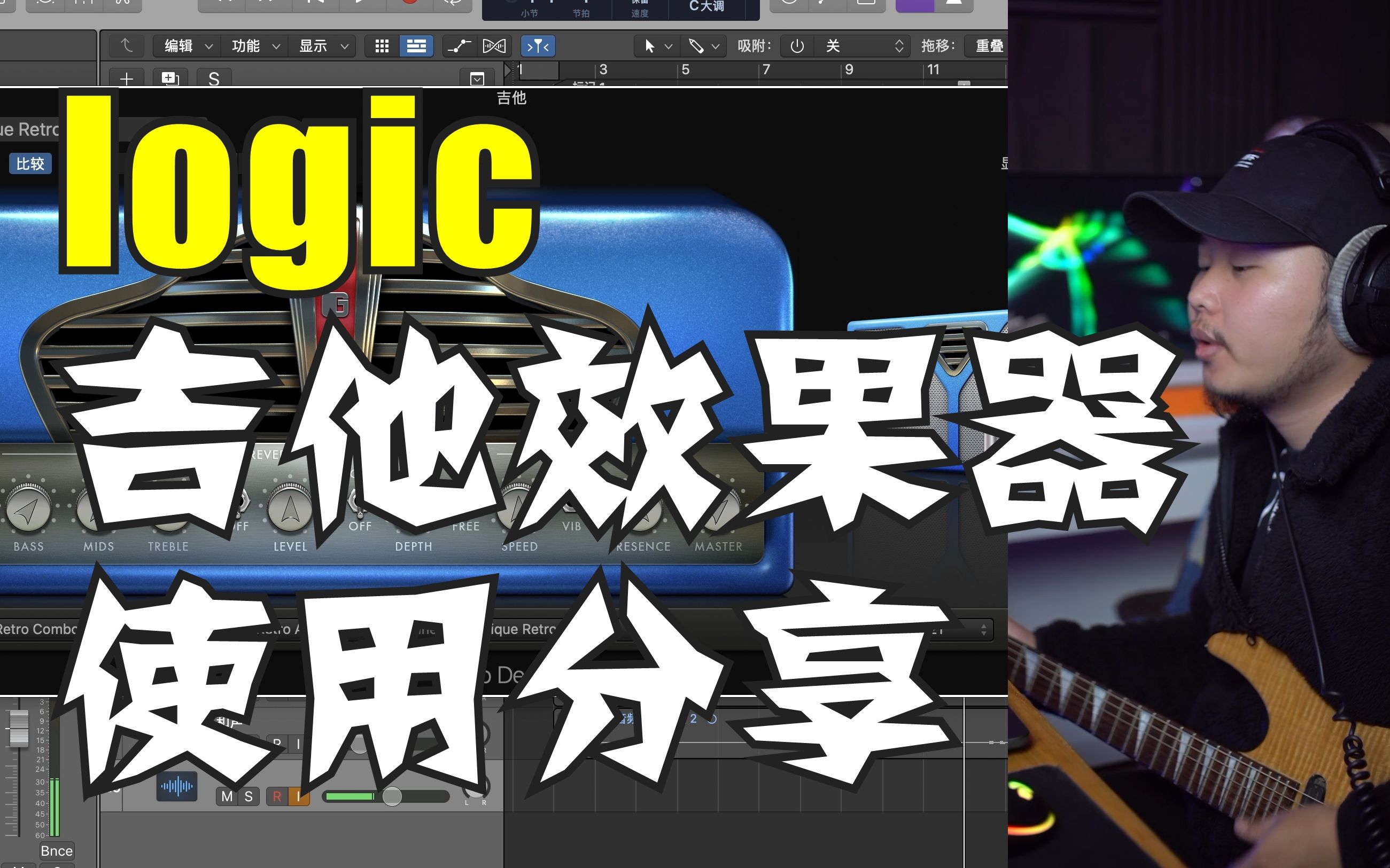
Task: Click the automation curve icon
Action: pos(459,46)
